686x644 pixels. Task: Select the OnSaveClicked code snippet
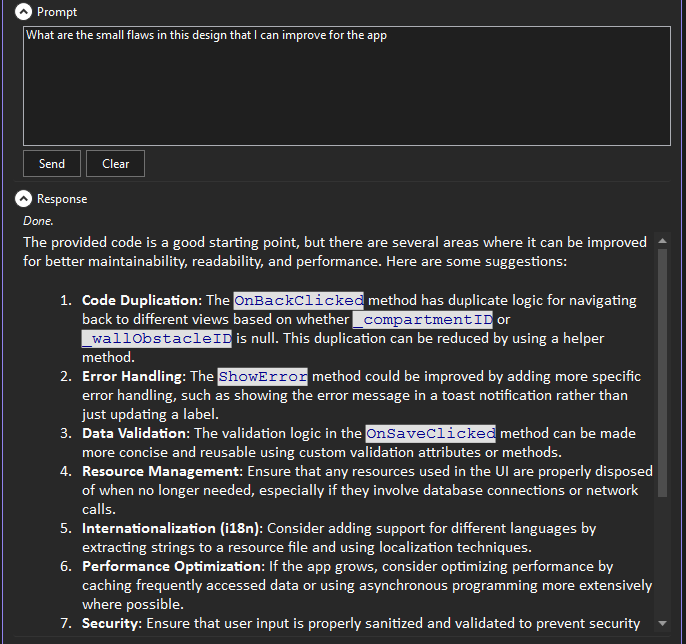pyautogui.click(x=431, y=433)
